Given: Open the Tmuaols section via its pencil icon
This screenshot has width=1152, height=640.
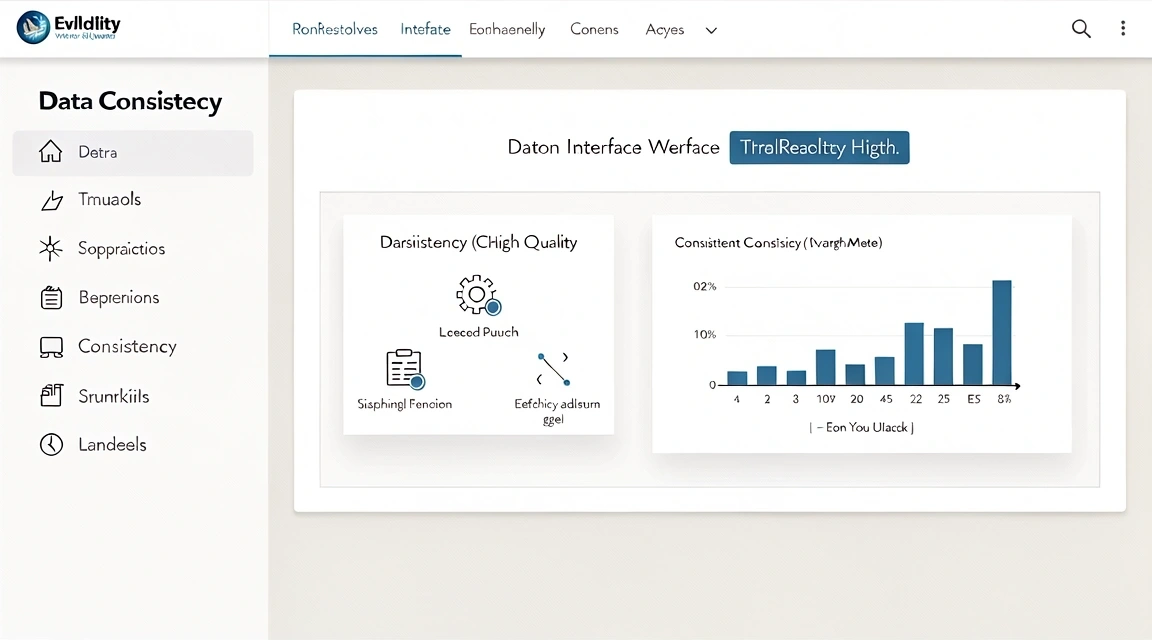Looking at the screenshot, I should click(x=51, y=200).
